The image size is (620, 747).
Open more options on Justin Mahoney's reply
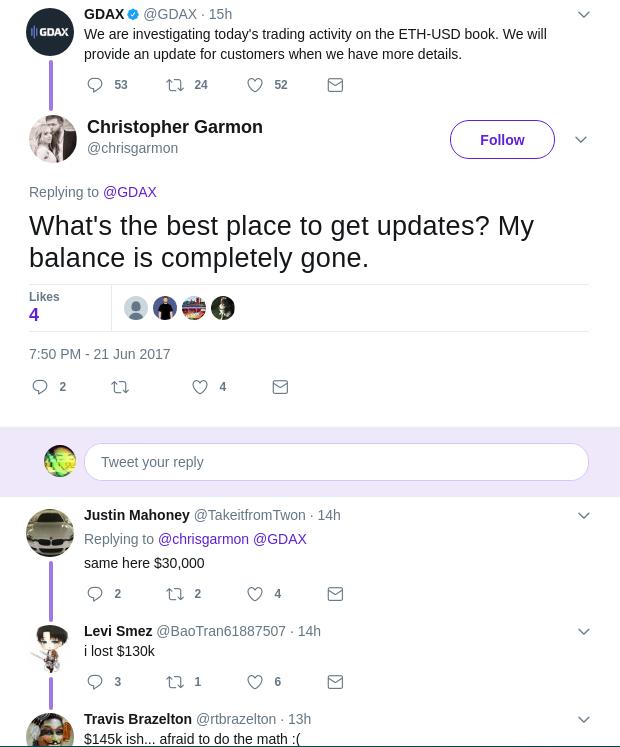[x=584, y=516]
